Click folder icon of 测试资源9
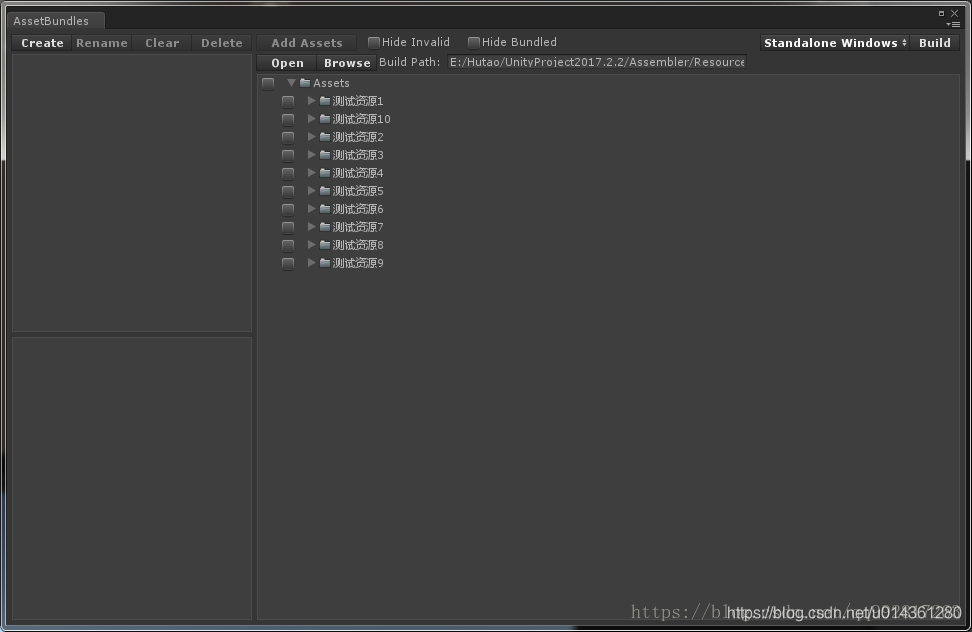The height and width of the screenshot is (632, 972). click(x=325, y=262)
